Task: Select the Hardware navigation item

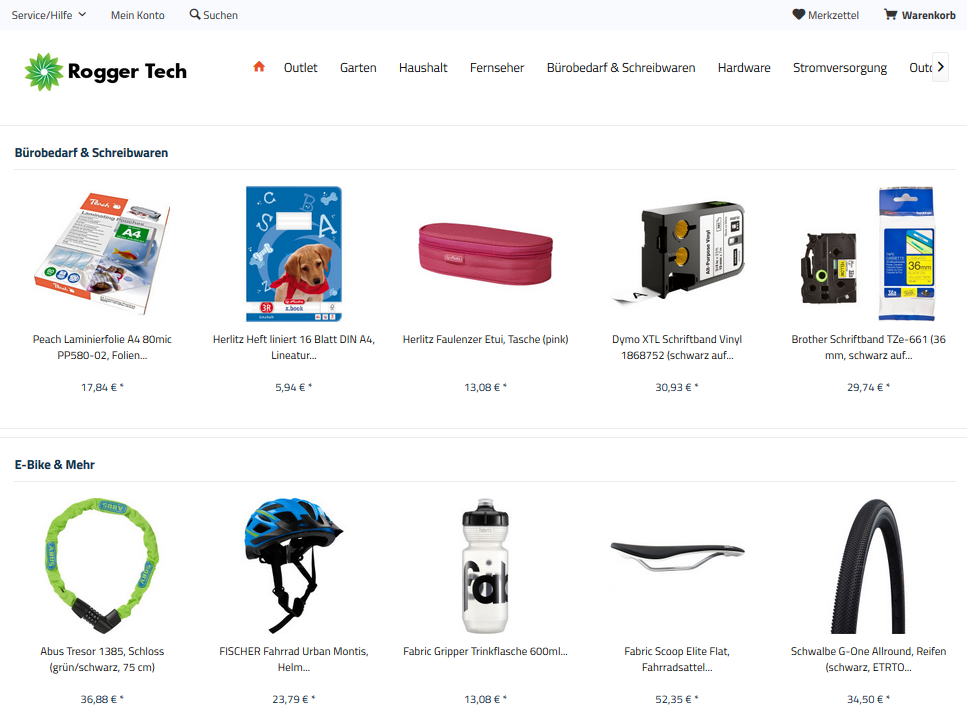Action: [x=744, y=68]
